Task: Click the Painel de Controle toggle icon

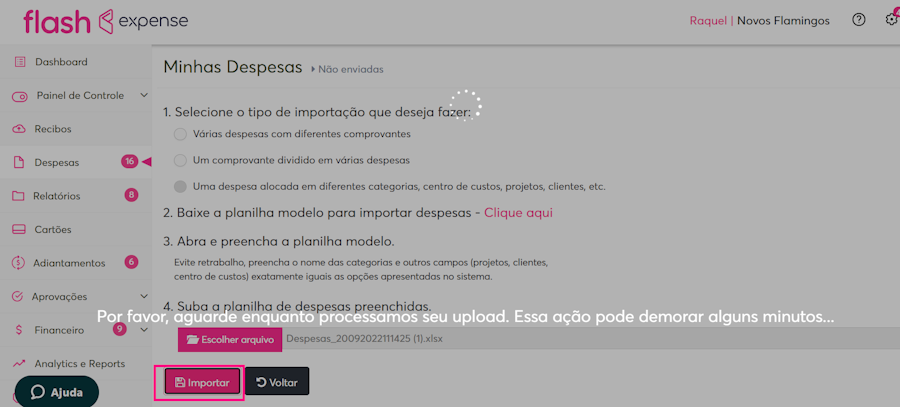Action: pos(20,96)
